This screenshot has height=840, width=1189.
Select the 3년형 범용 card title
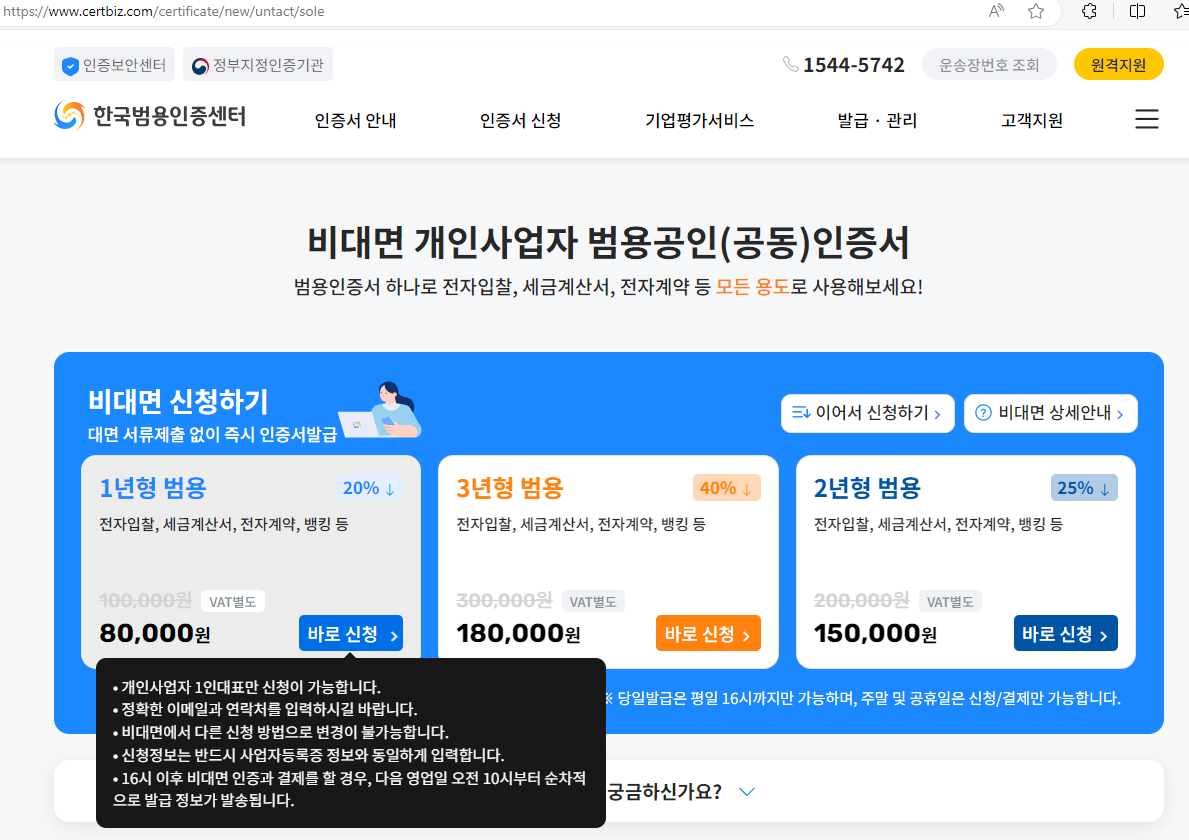pyautogui.click(x=510, y=487)
